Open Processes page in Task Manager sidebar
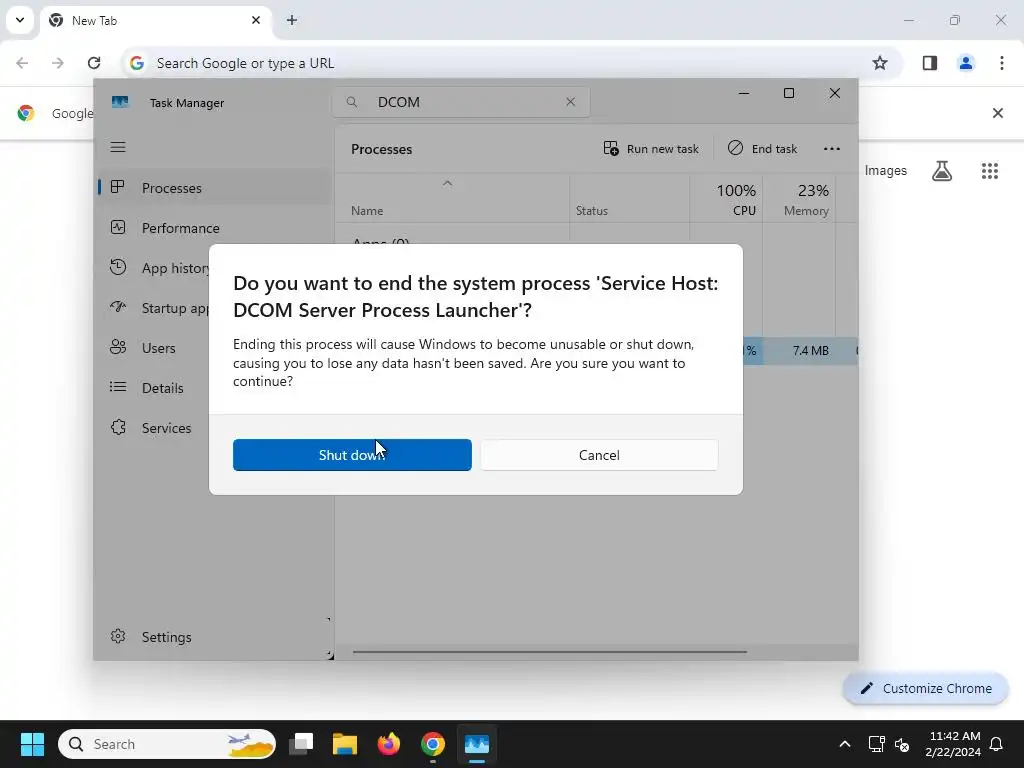 point(214,187)
